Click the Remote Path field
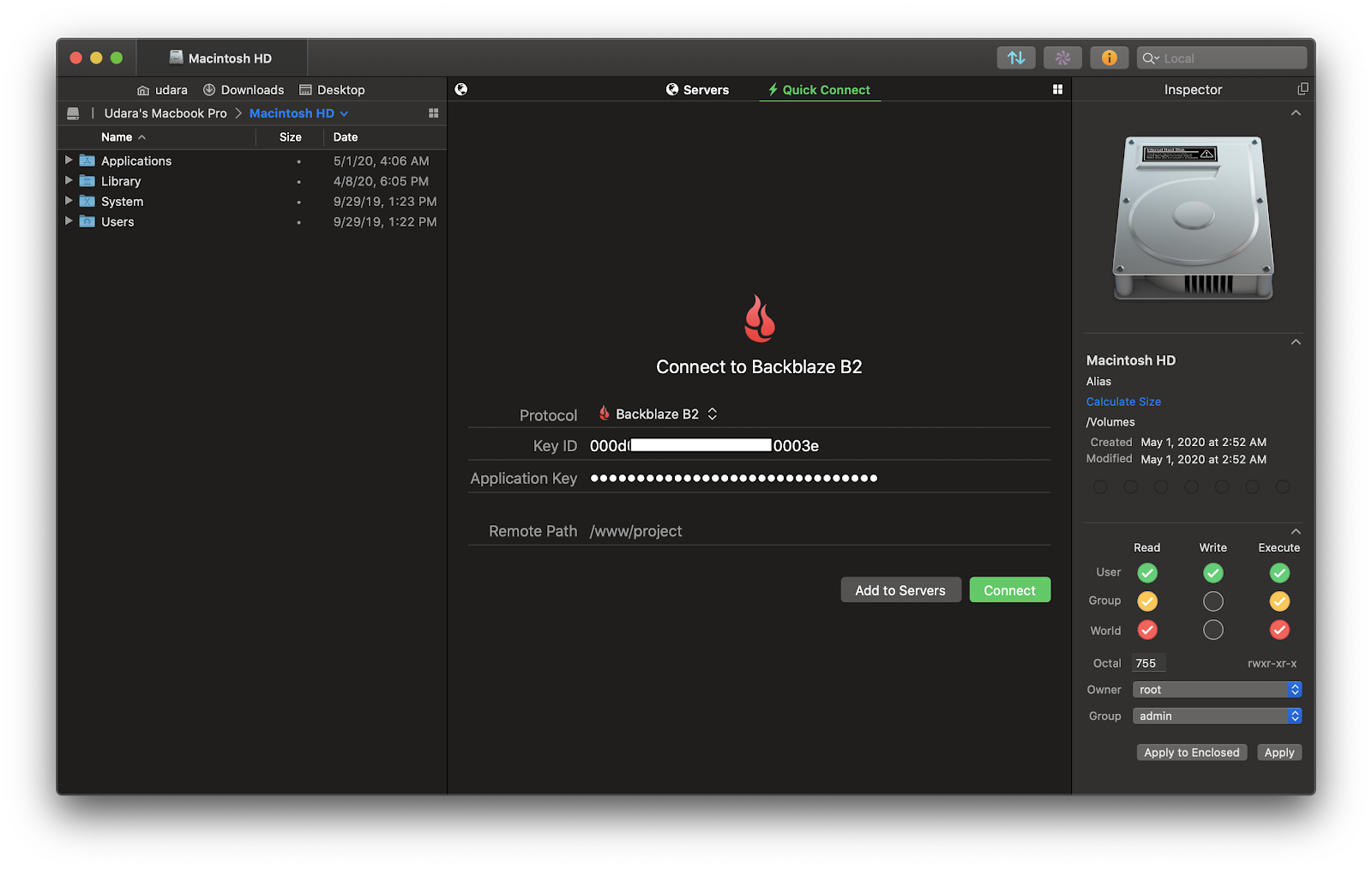This screenshot has width=1372, height=870. (x=819, y=531)
